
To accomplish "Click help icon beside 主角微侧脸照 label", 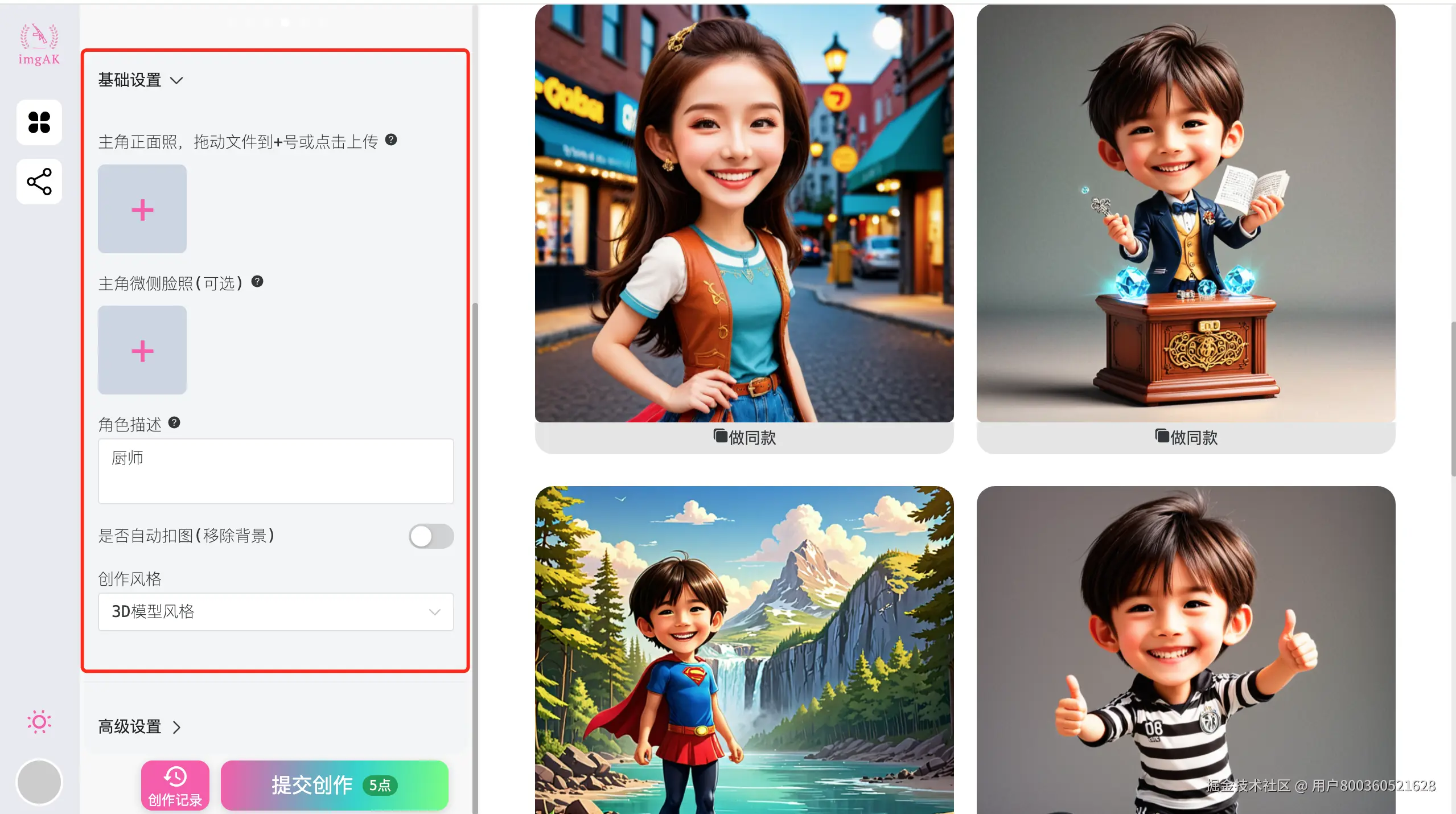I will tap(257, 281).
